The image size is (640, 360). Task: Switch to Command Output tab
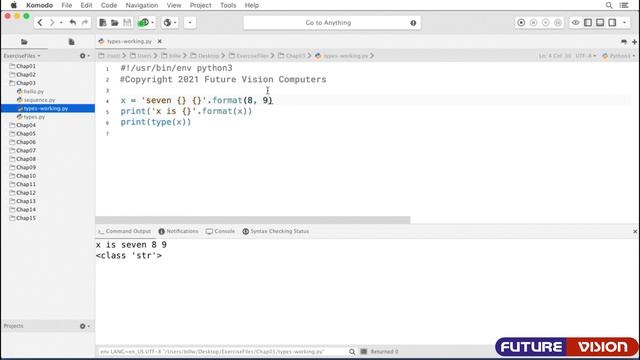point(124,231)
